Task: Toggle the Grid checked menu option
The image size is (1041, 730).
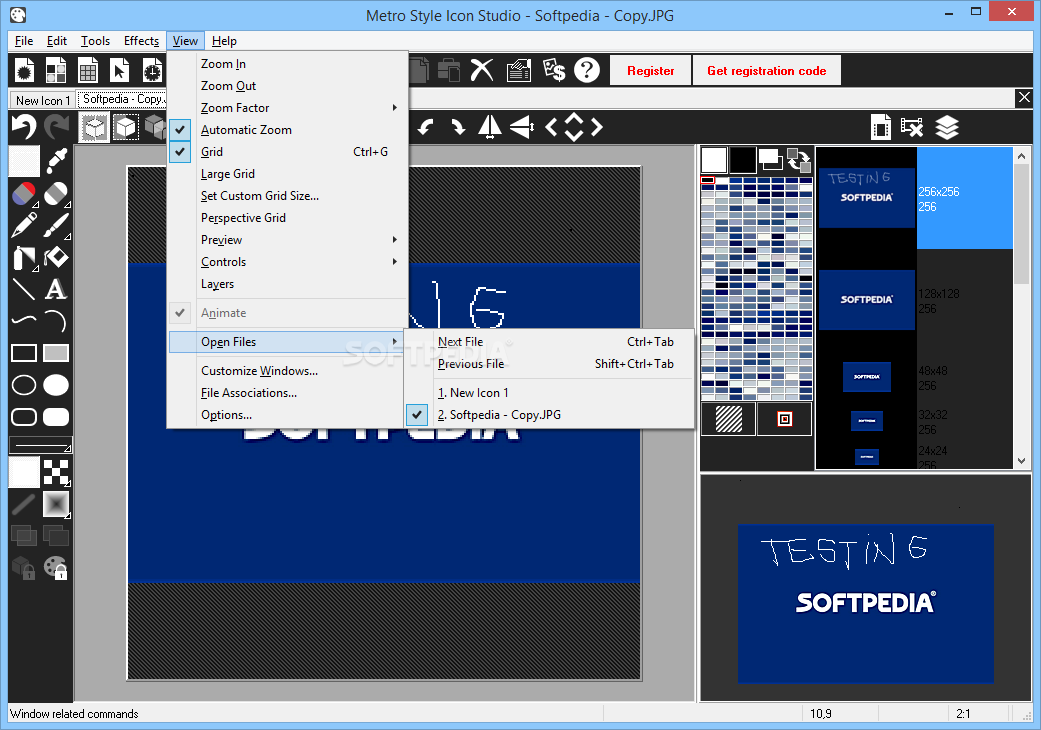Action: pos(287,151)
